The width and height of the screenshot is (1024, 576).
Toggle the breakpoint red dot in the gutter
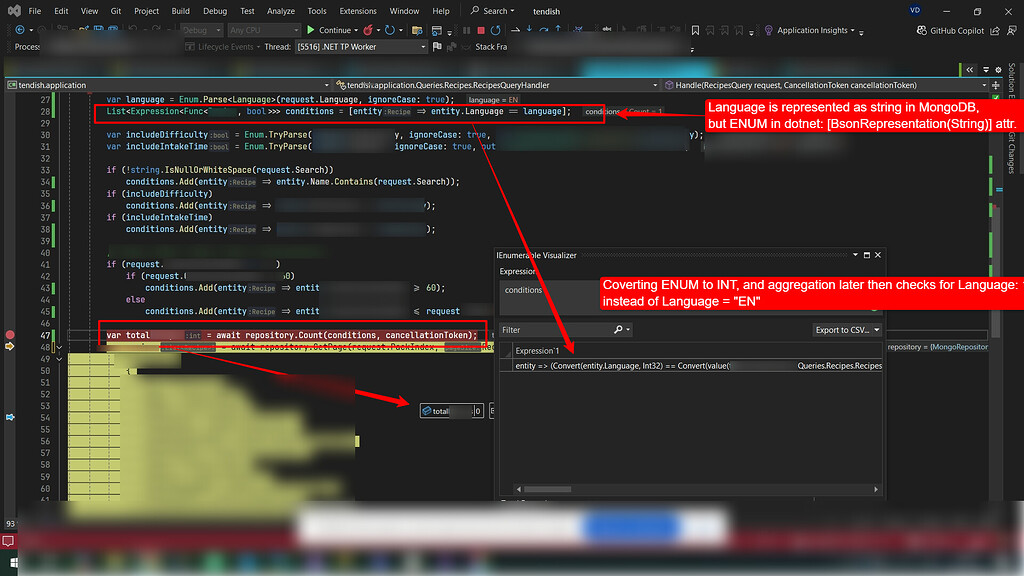click(x=10, y=336)
